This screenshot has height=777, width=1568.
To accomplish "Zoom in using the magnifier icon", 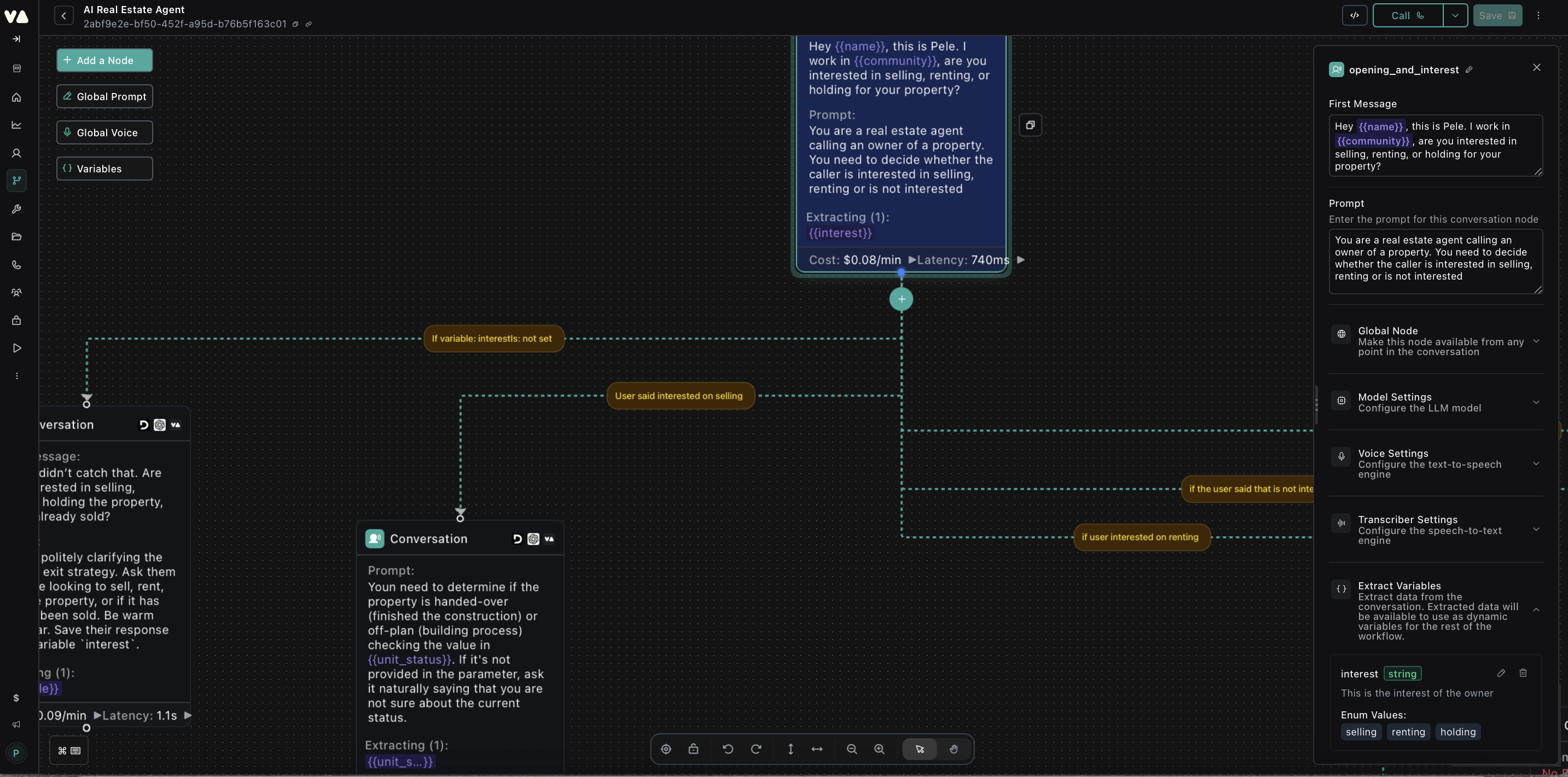I will click(879, 749).
